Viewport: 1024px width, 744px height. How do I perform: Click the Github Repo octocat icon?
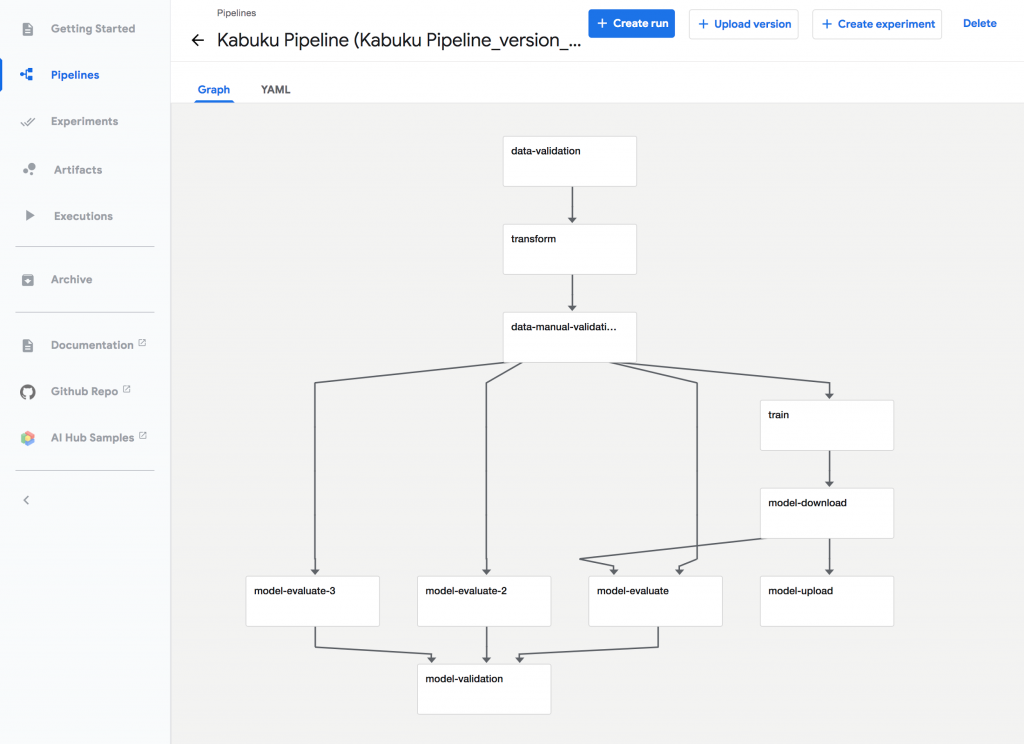click(28, 392)
